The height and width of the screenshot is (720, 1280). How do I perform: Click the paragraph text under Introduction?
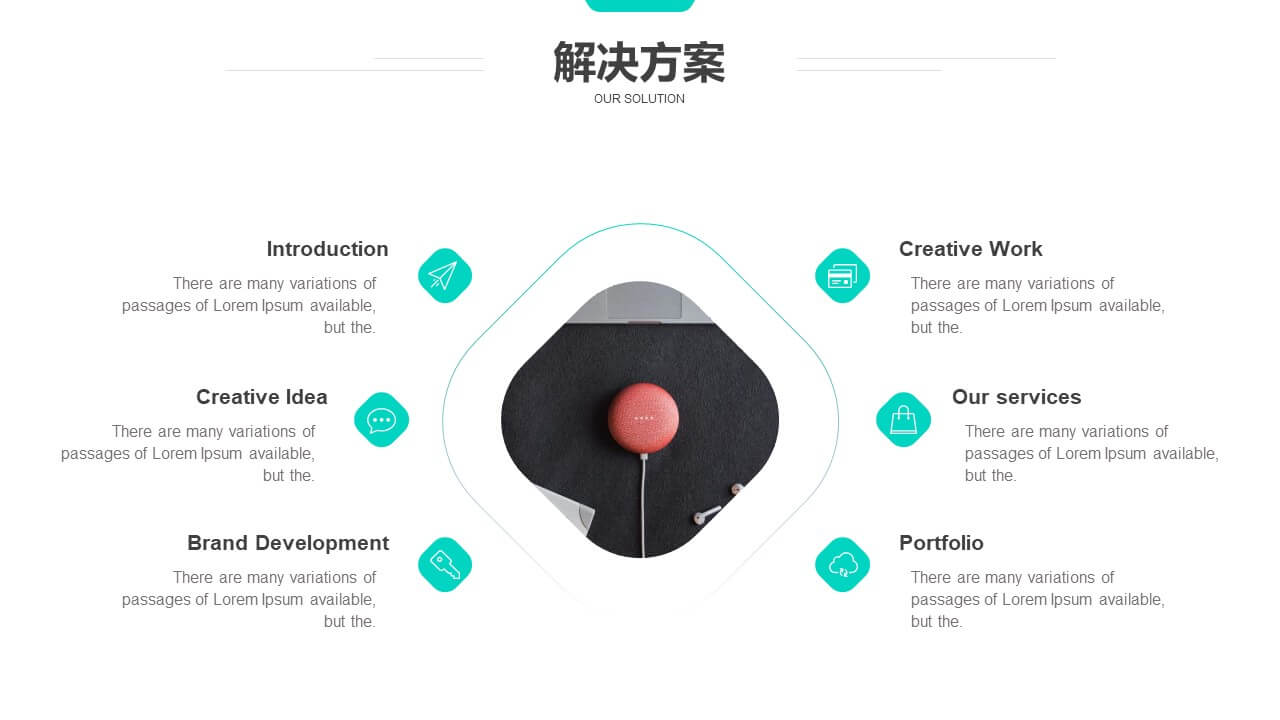[249, 305]
